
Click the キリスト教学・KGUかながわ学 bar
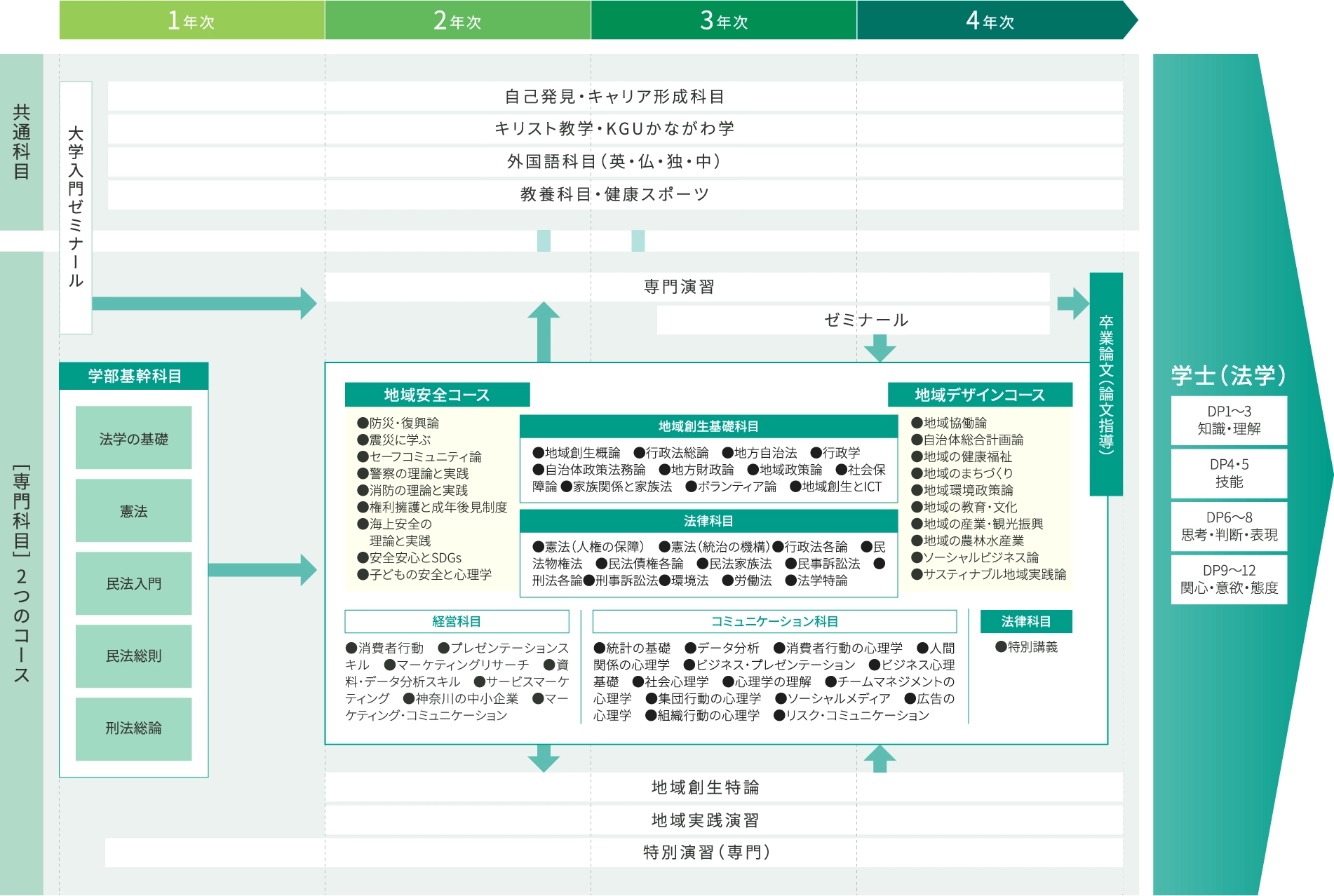[615, 128]
